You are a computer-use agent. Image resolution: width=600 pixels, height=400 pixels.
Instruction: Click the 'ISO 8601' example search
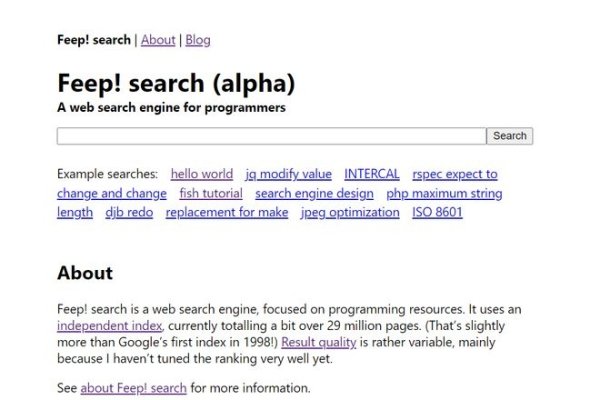click(437, 212)
